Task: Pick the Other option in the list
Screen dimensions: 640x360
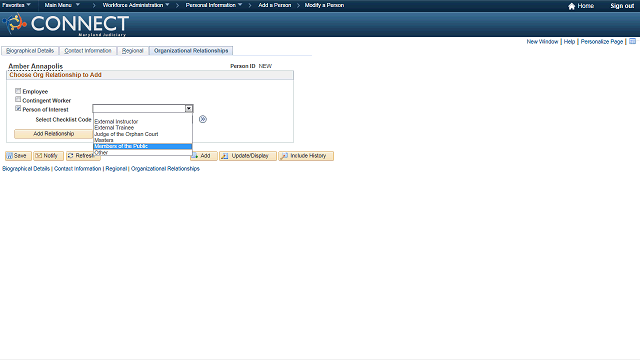Action: pos(142,152)
